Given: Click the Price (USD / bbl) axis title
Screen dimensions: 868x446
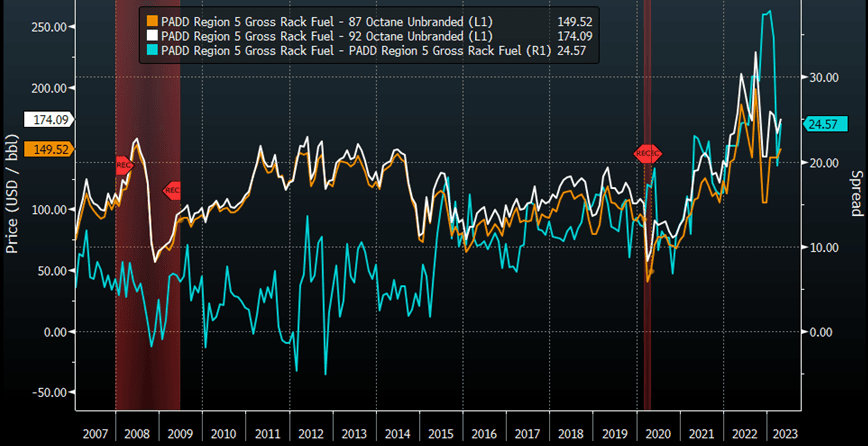Looking at the screenshot, I should [12, 194].
